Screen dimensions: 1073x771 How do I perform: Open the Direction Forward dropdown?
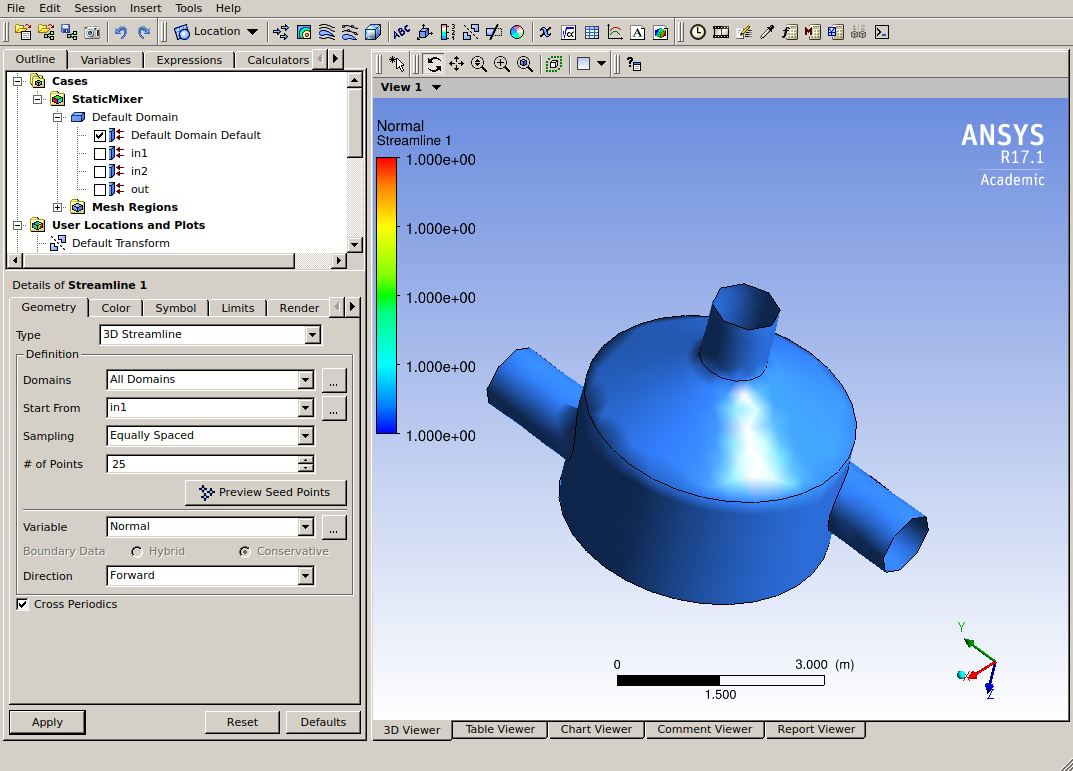(x=306, y=576)
